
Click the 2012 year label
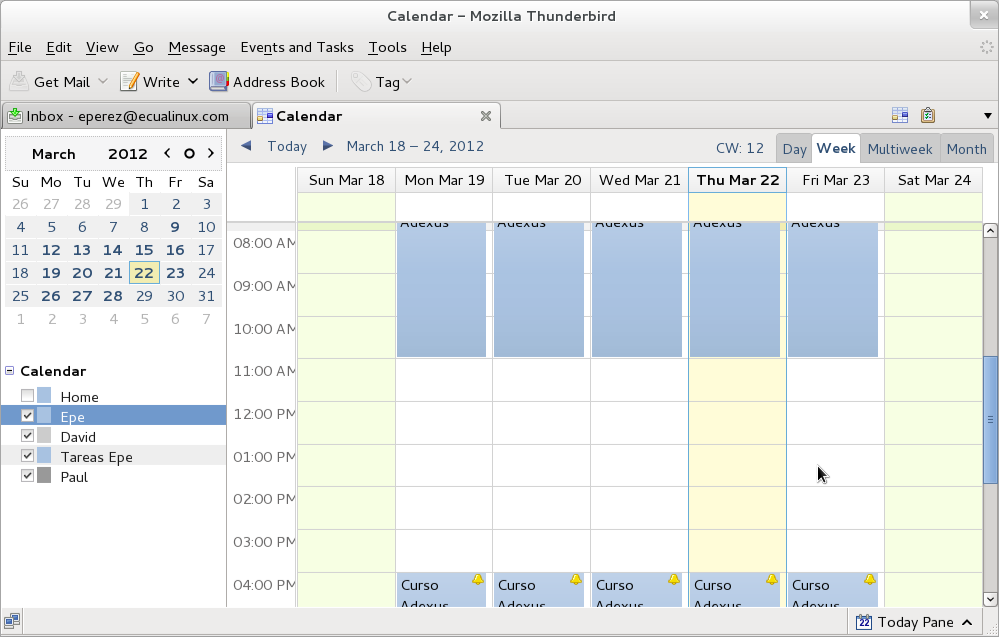click(x=127, y=154)
